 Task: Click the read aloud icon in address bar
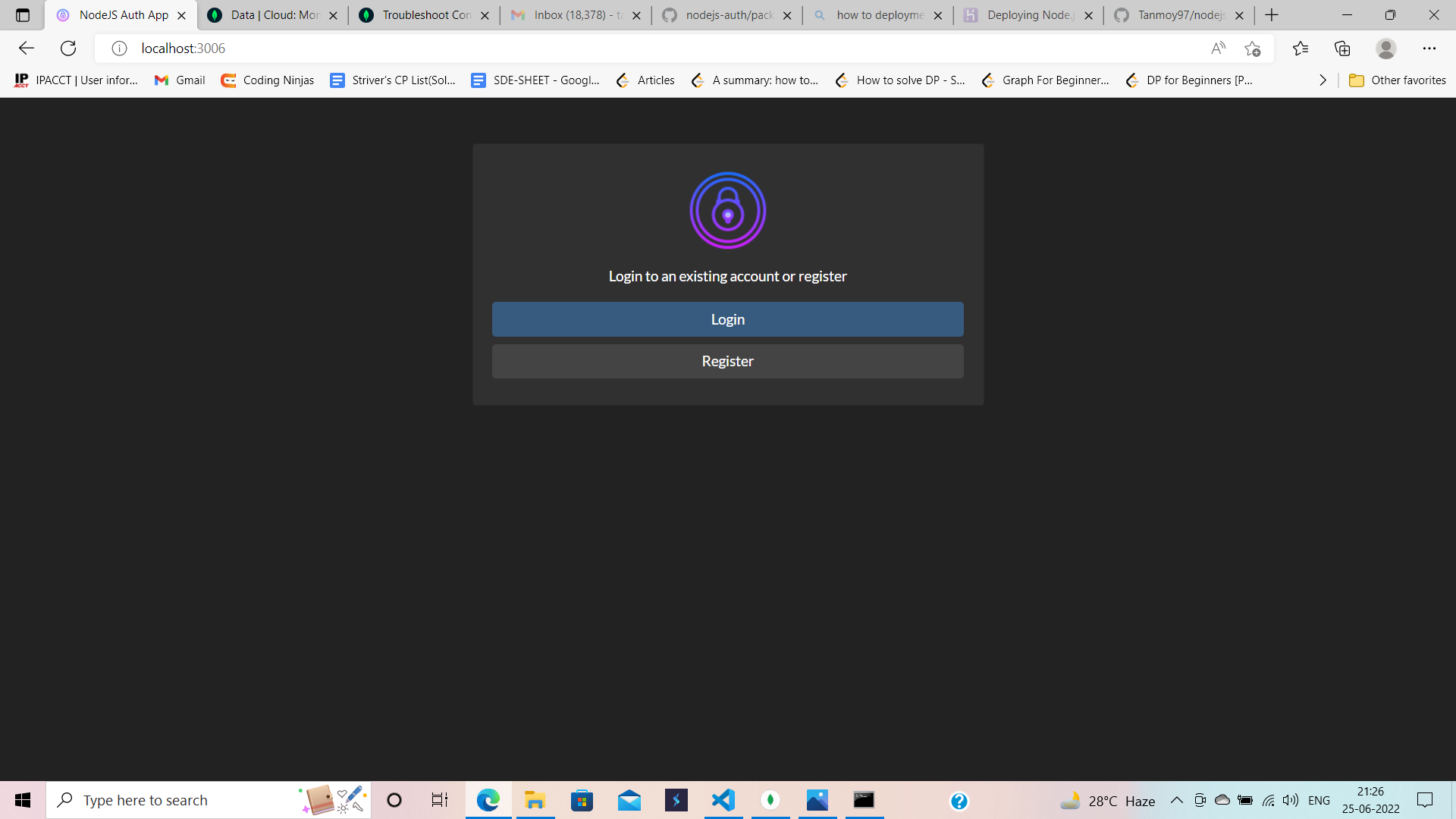pyautogui.click(x=1219, y=48)
